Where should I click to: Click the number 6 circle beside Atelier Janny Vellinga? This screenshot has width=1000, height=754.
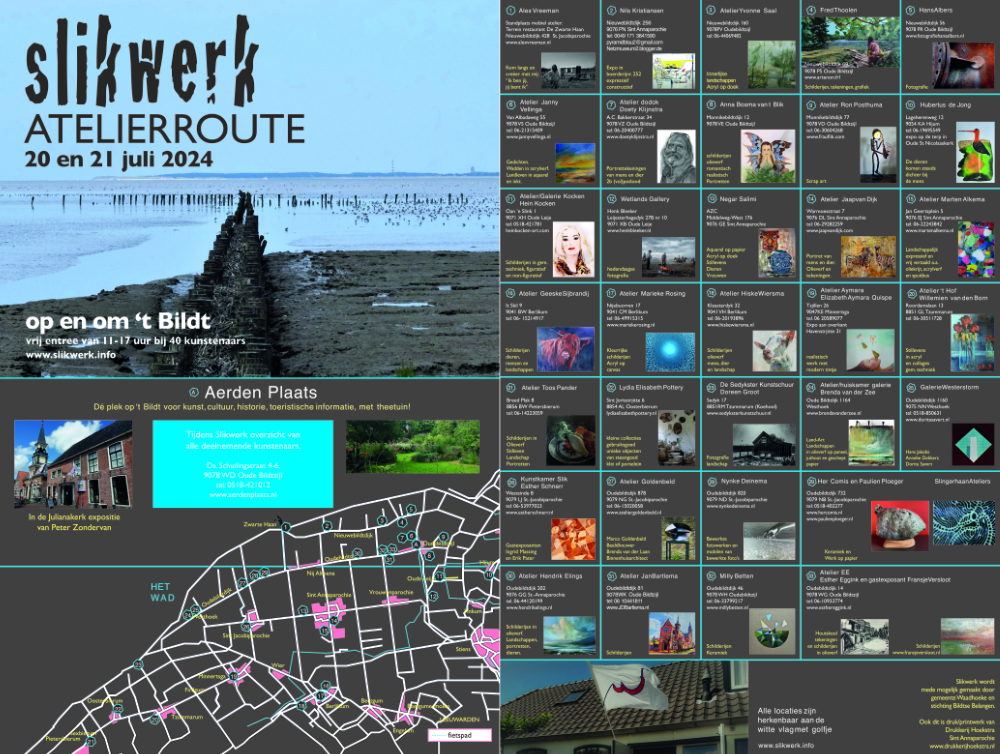click(x=510, y=105)
